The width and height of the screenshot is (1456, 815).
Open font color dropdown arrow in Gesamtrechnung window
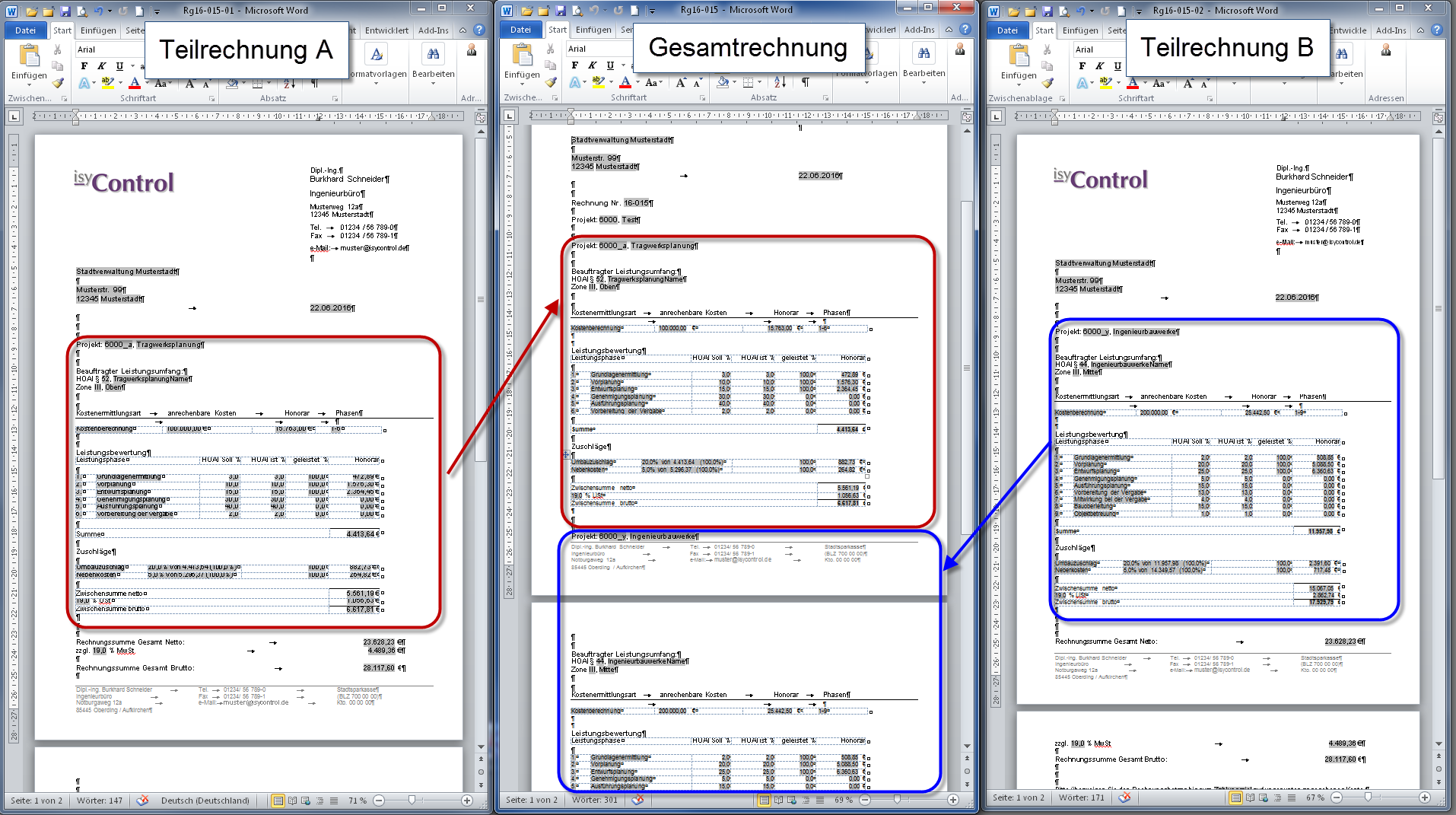click(636, 82)
